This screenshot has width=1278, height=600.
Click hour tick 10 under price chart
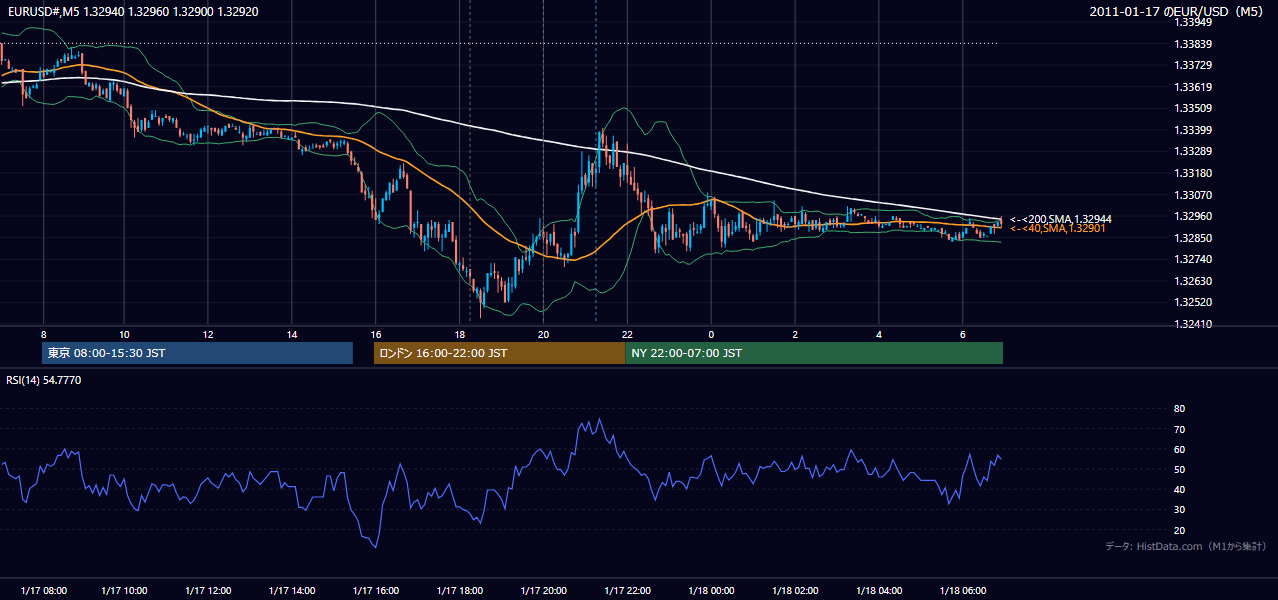(124, 334)
